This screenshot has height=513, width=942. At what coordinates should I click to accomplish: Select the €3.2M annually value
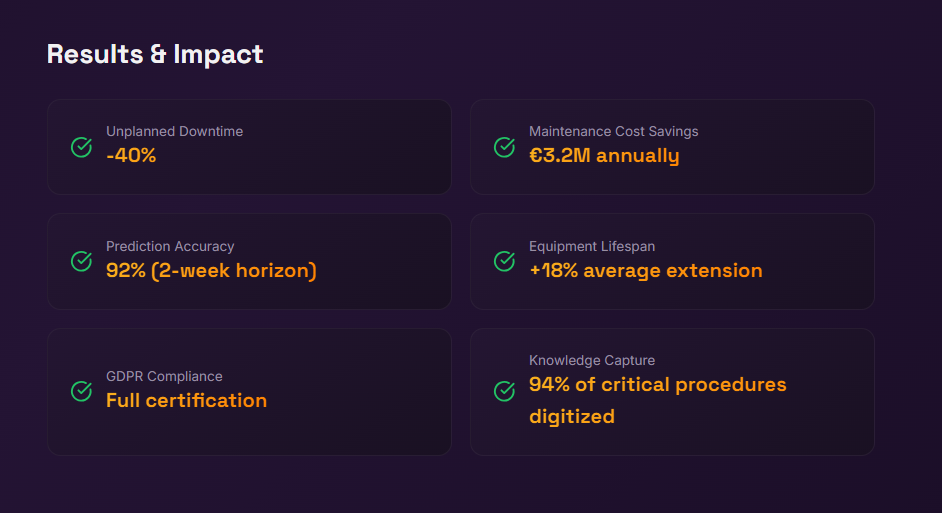(x=604, y=156)
